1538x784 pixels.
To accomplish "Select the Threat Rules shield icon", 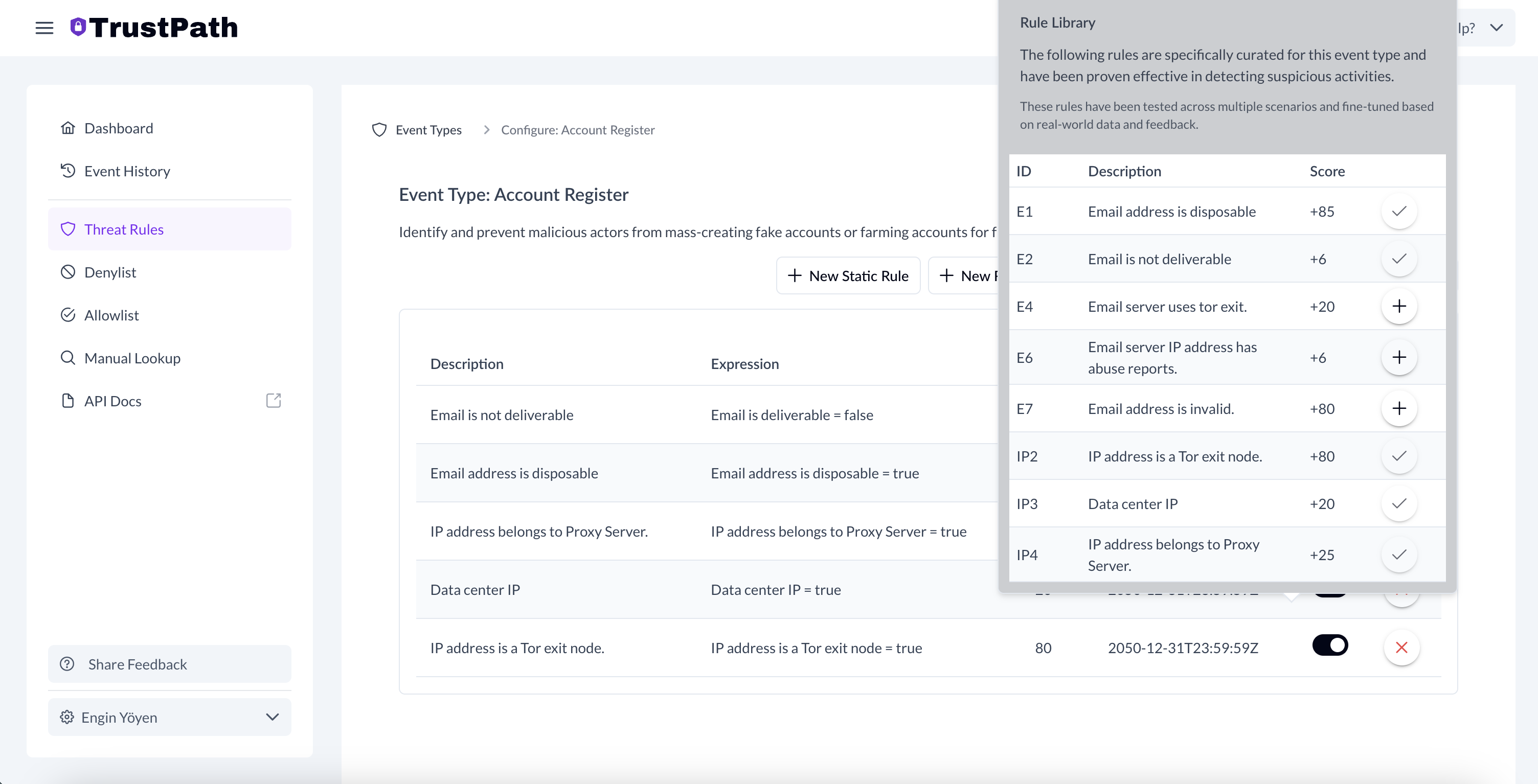I will point(68,228).
